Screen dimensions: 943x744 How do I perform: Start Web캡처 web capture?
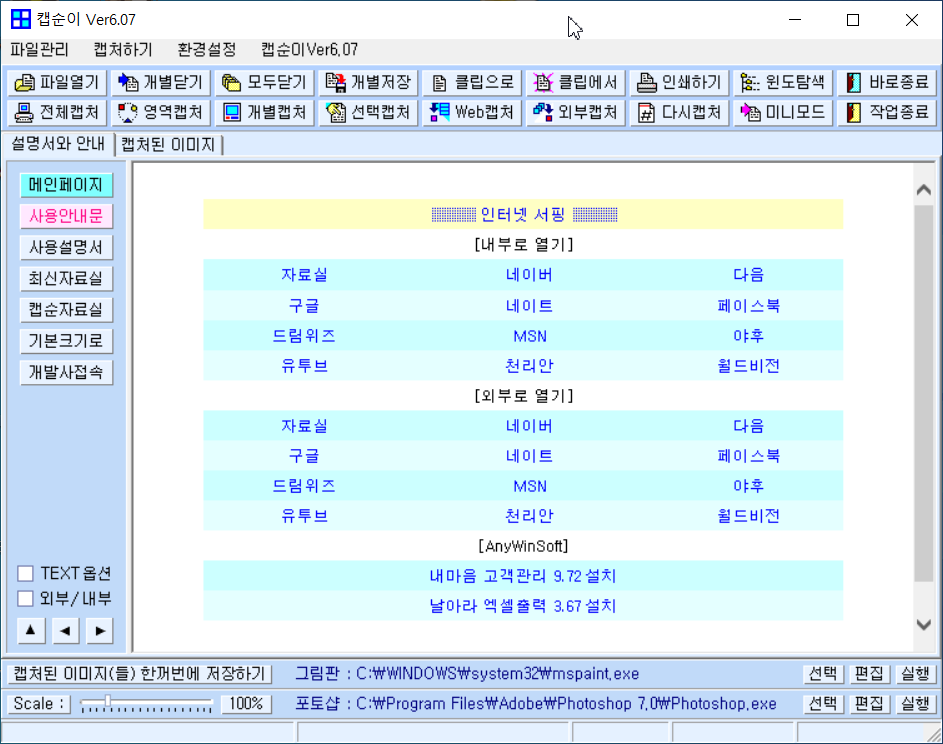coord(472,112)
